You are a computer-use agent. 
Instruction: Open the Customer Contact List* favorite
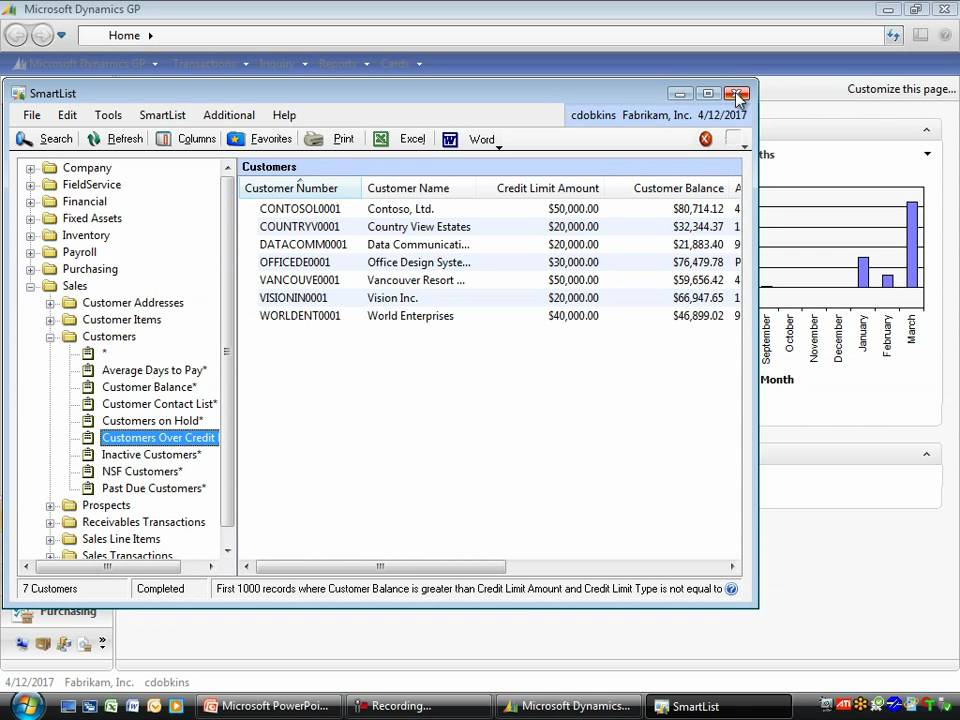159,404
